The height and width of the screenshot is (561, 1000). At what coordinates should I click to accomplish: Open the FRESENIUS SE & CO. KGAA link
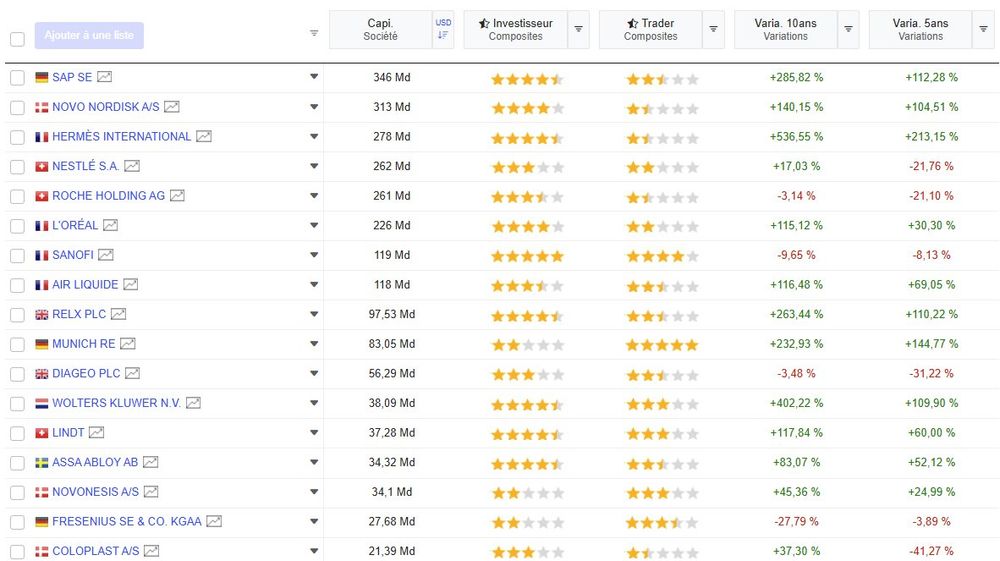pos(127,522)
